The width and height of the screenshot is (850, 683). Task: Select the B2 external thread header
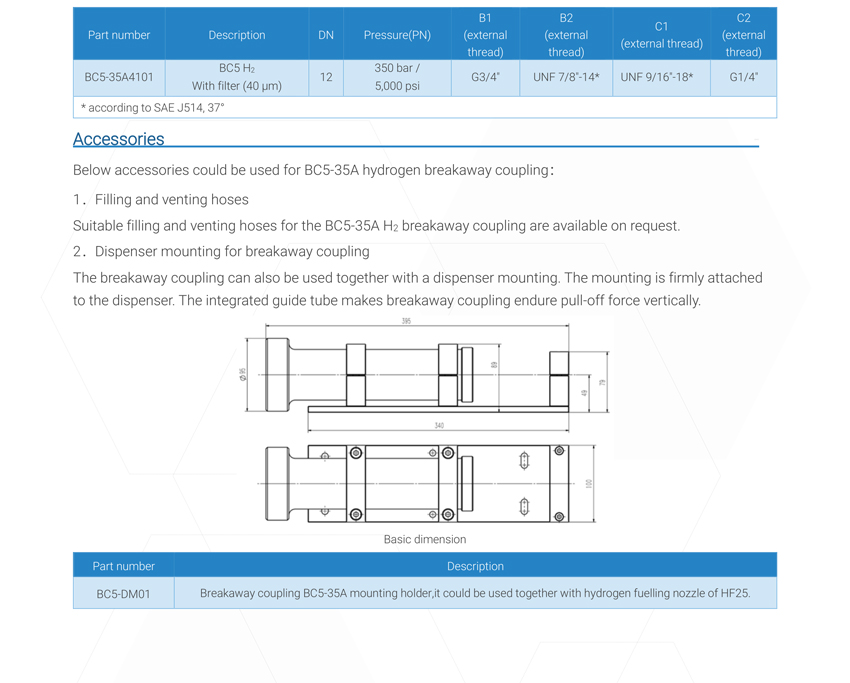[x=566, y=35]
